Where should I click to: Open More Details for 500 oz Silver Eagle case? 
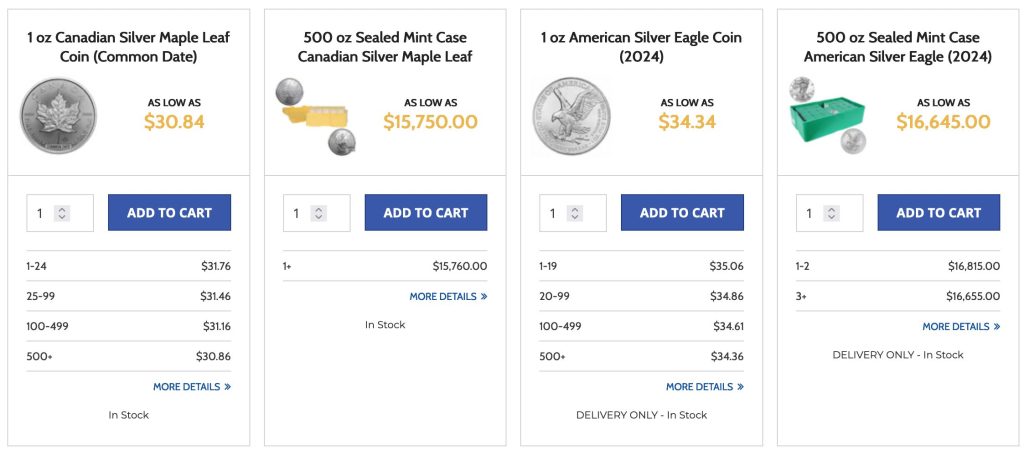click(960, 326)
